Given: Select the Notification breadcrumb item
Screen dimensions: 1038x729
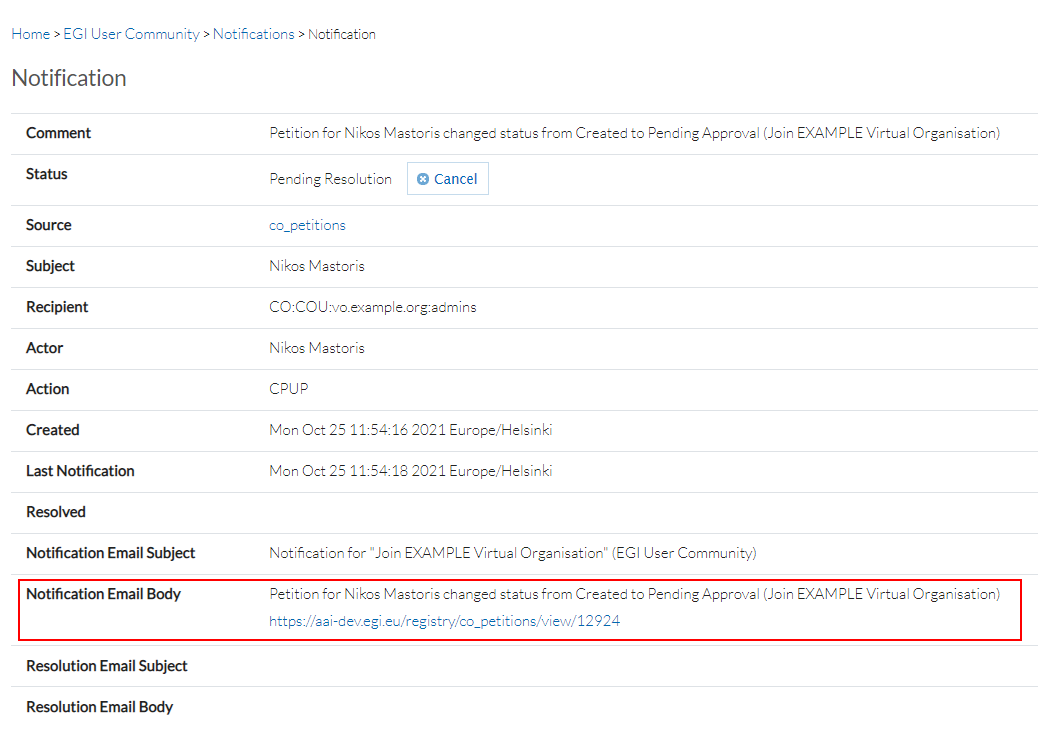Looking at the screenshot, I should (x=342, y=33).
